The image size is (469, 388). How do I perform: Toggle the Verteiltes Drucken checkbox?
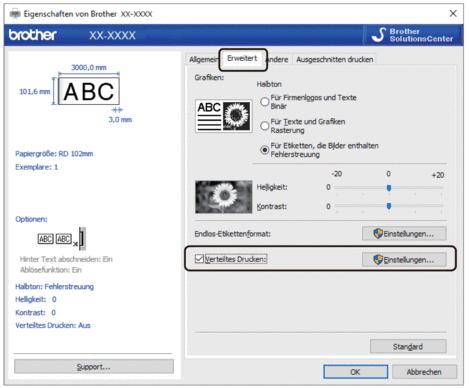click(x=199, y=259)
